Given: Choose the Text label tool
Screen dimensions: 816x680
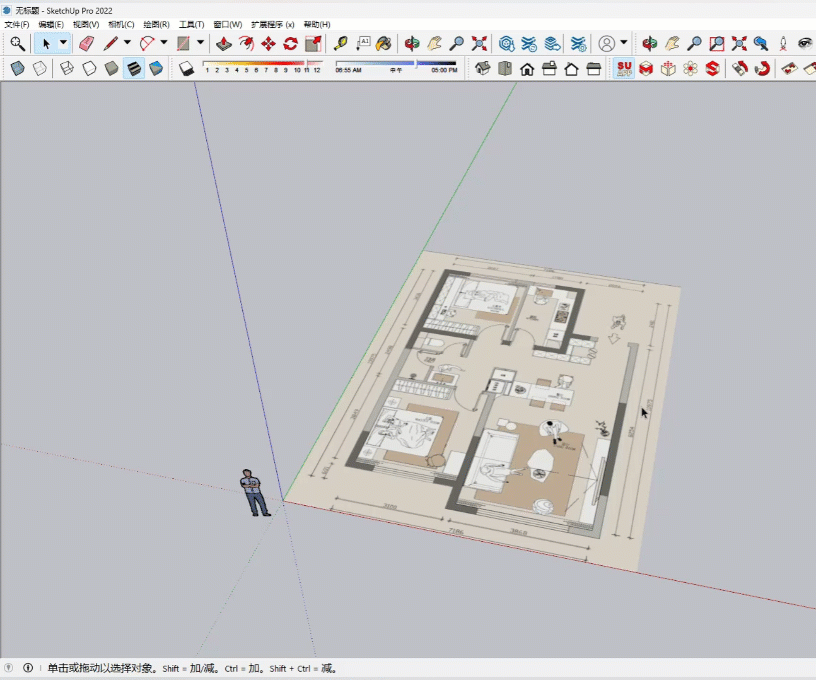Looking at the screenshot, I should pyautogui.click(x=363, y=44).
